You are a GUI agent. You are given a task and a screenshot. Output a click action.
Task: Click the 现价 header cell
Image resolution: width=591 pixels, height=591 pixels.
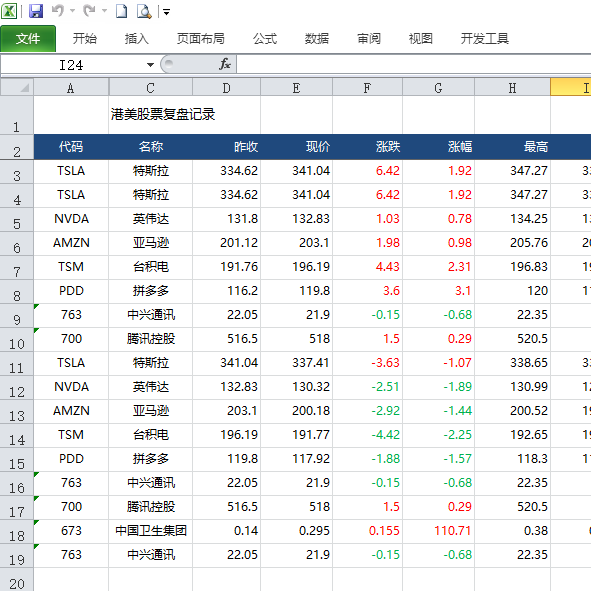(296, 147)
